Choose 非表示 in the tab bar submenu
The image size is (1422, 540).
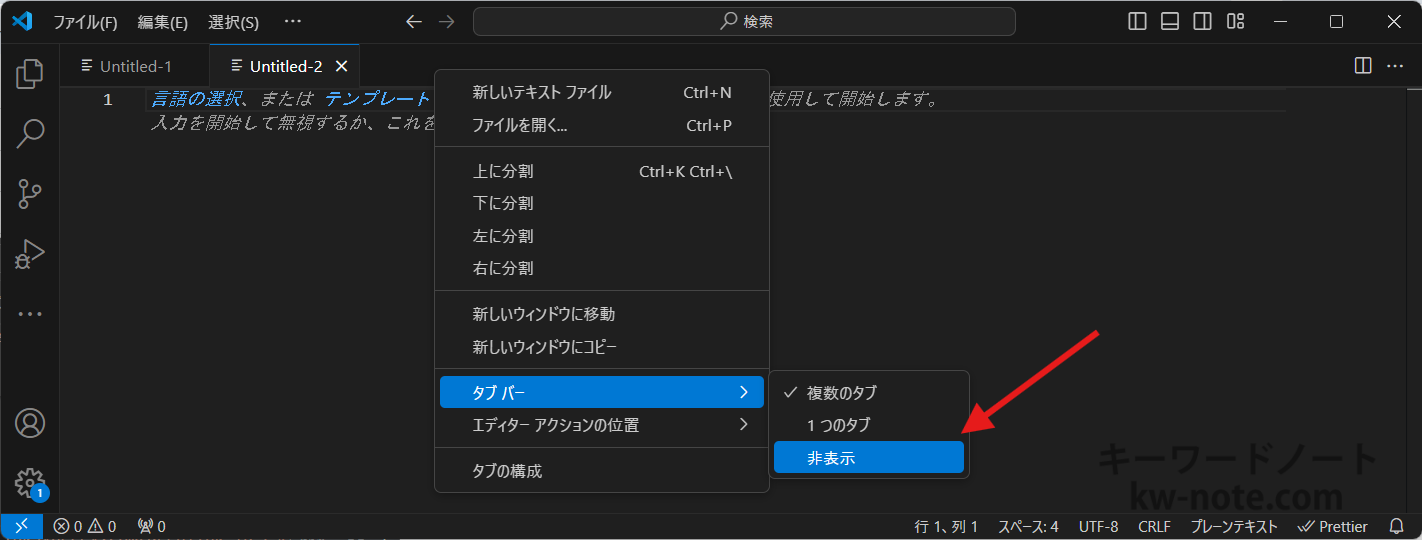point(868,458)
